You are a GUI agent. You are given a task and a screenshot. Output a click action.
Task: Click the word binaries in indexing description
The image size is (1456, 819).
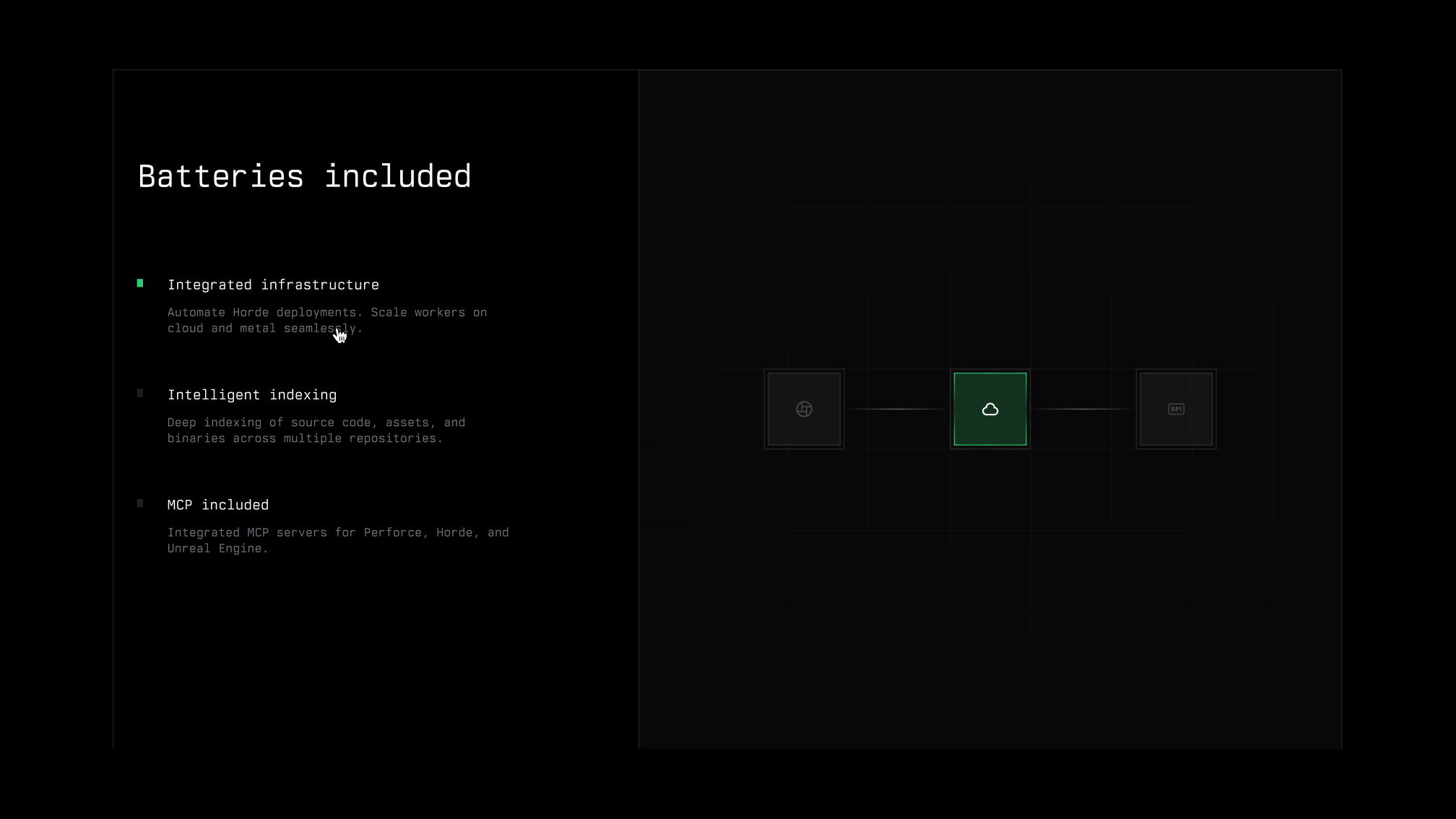point(196,438)
